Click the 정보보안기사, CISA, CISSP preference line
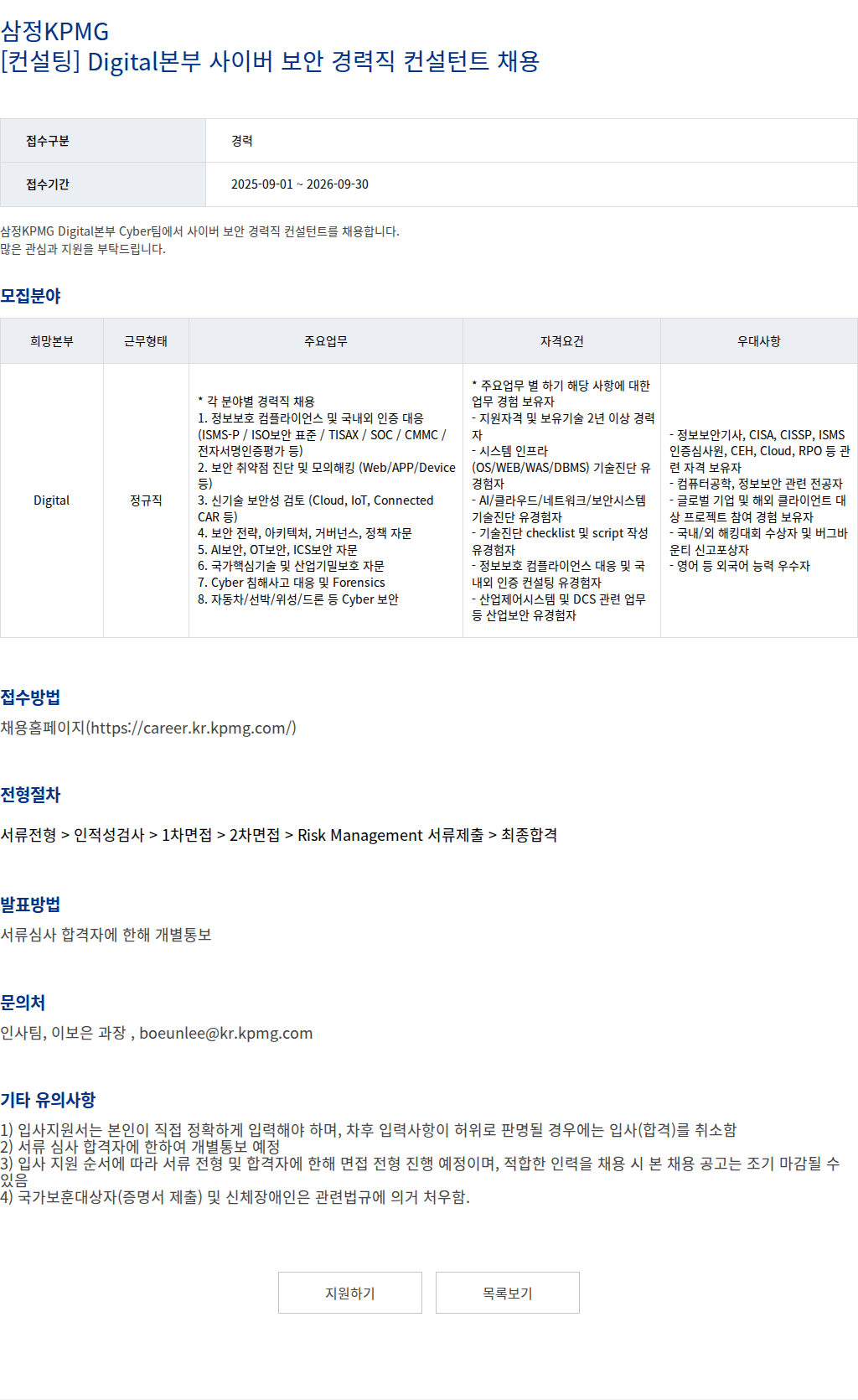This screenshot has width=858, height=1400. 759,451
